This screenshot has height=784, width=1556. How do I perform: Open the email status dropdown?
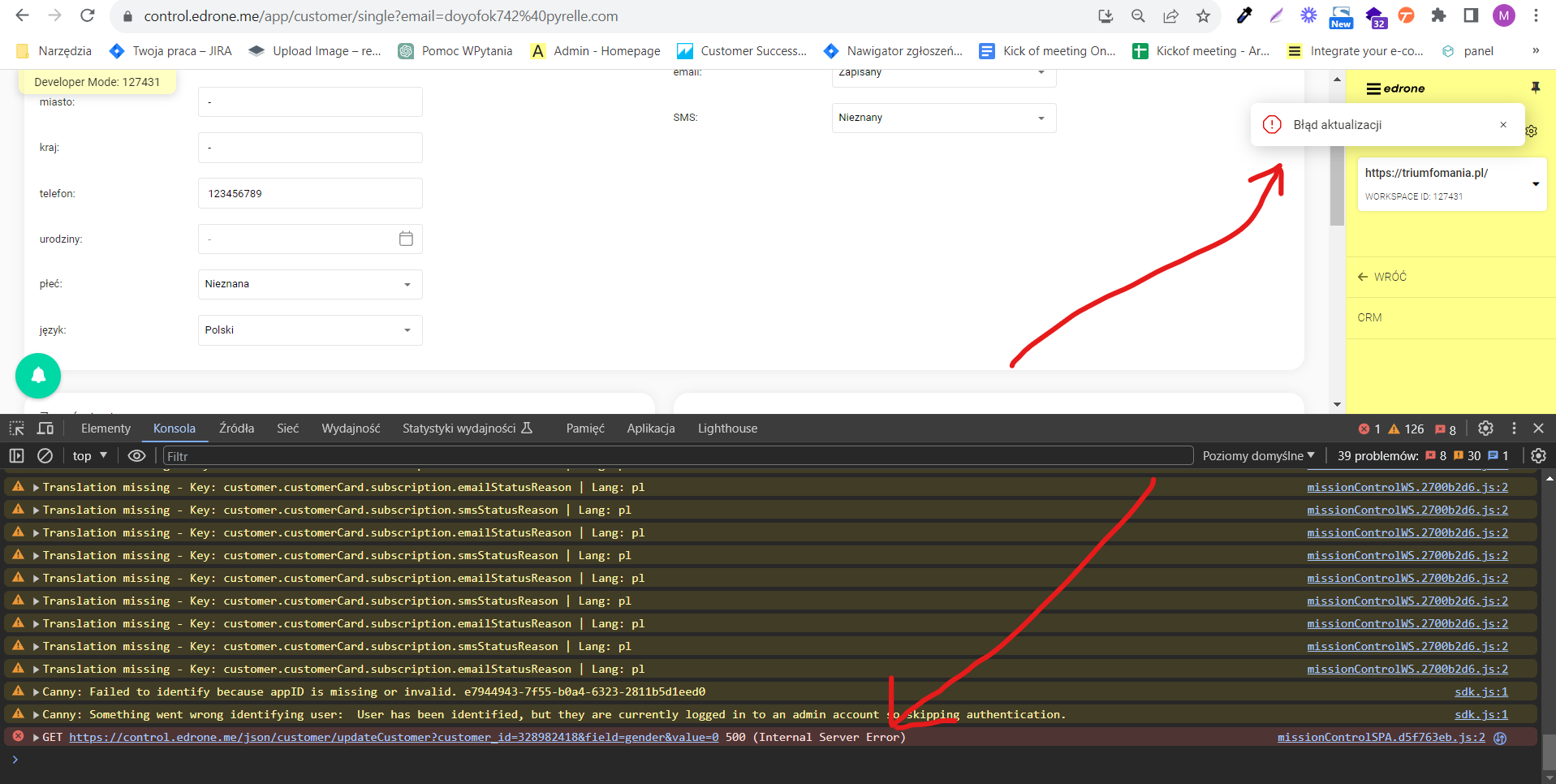944,78
